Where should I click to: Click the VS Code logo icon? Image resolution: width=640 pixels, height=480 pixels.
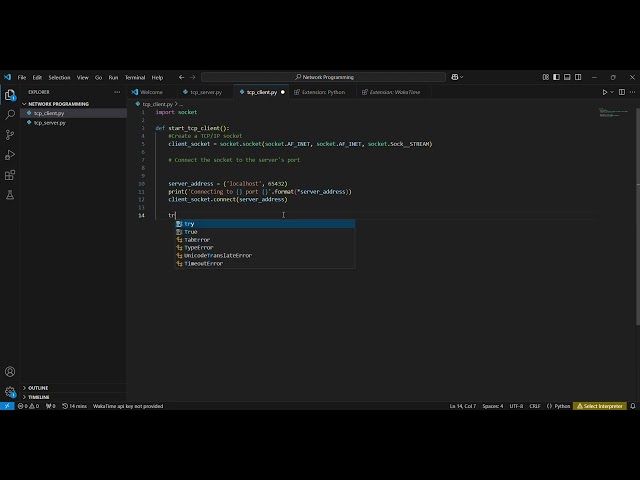click(7, 77)
